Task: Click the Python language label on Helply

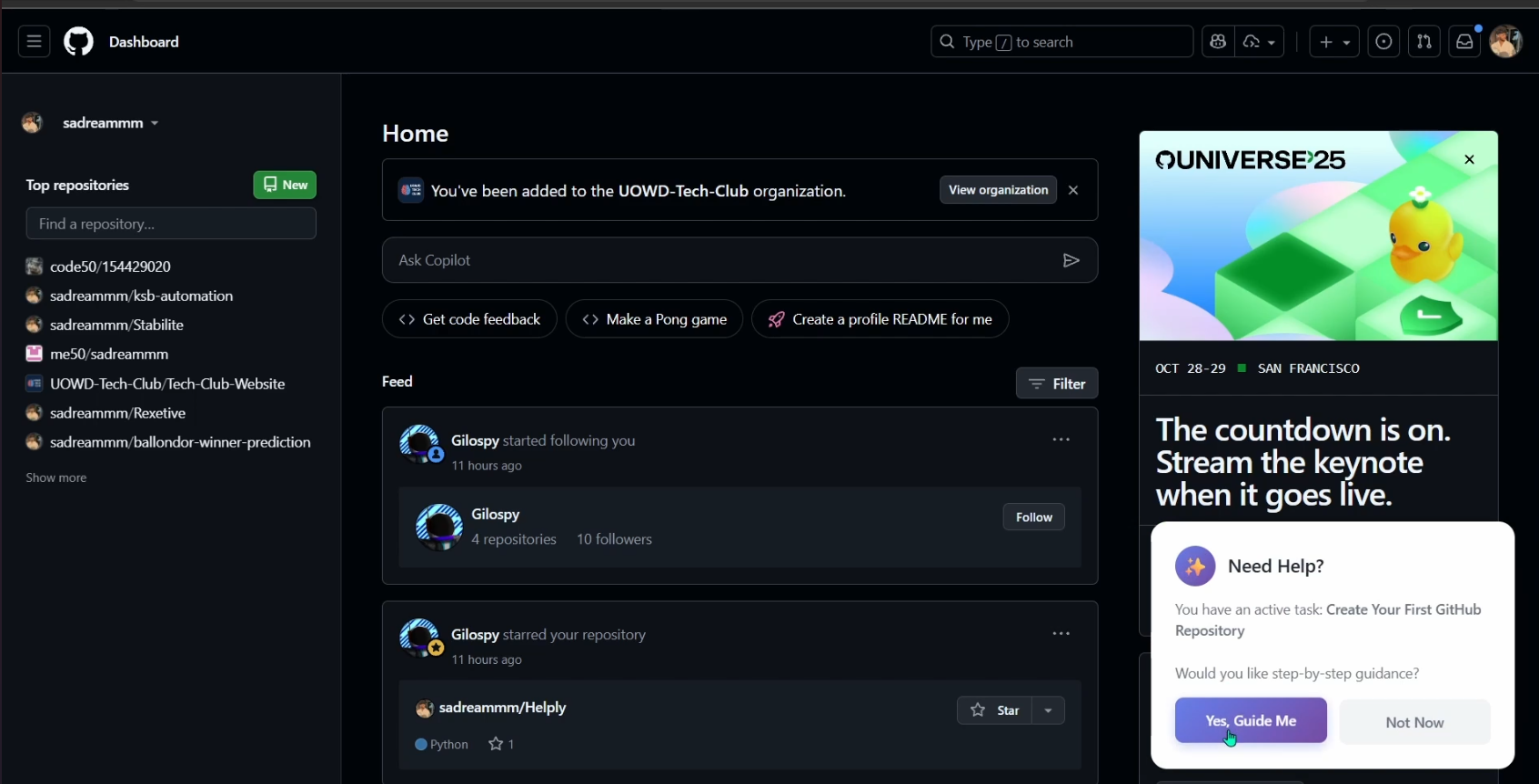Action: (441, 744)
